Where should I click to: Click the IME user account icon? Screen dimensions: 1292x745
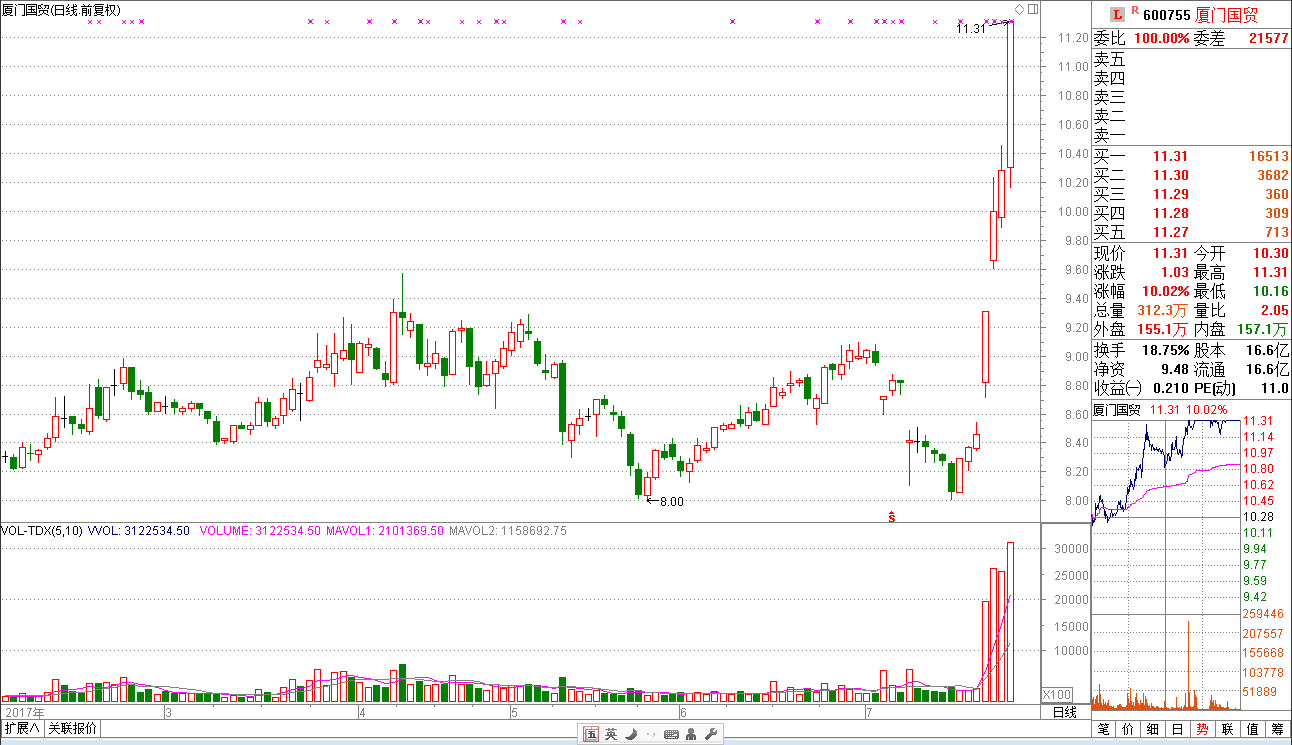click(x=691, y=734)
